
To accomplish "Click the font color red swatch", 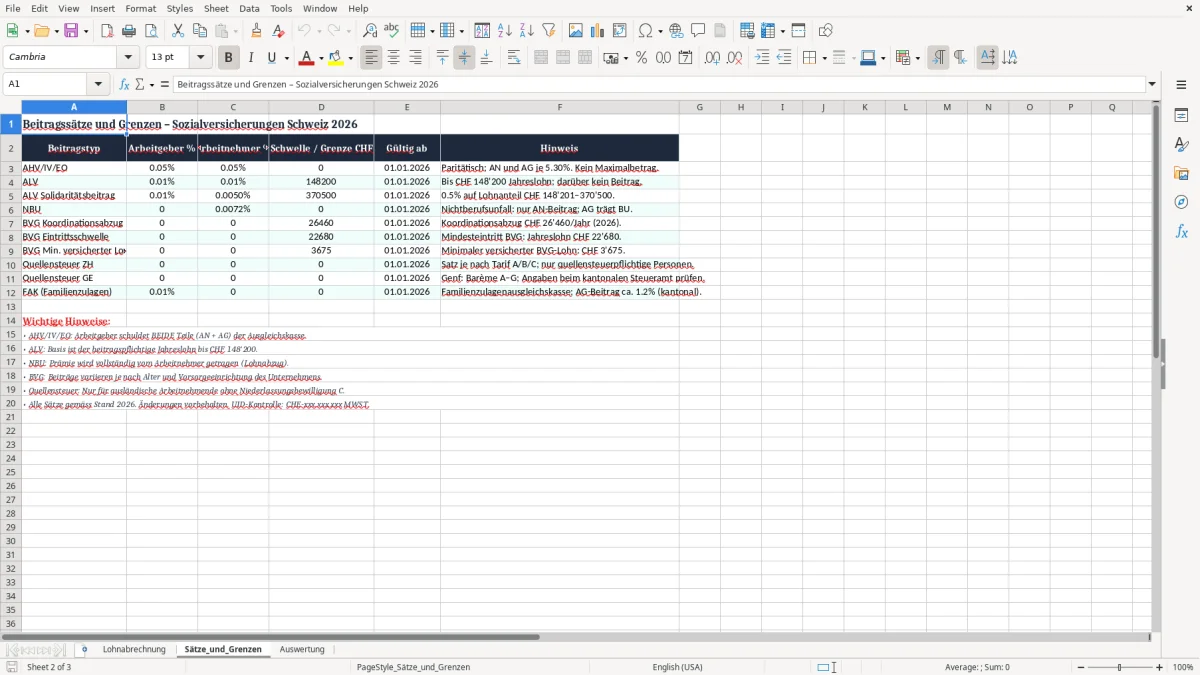I will (x=307, y=58).
